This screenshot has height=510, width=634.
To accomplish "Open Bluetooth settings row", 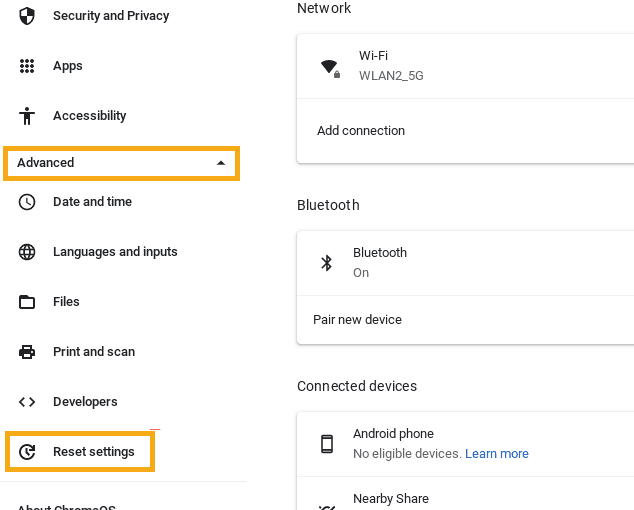I will [465, 263].
